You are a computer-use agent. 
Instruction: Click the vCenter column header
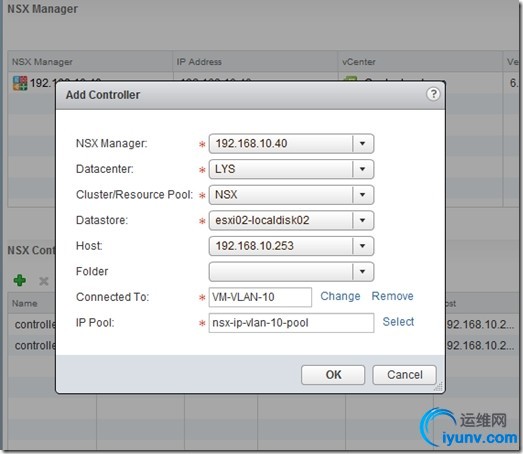point(420,62)
